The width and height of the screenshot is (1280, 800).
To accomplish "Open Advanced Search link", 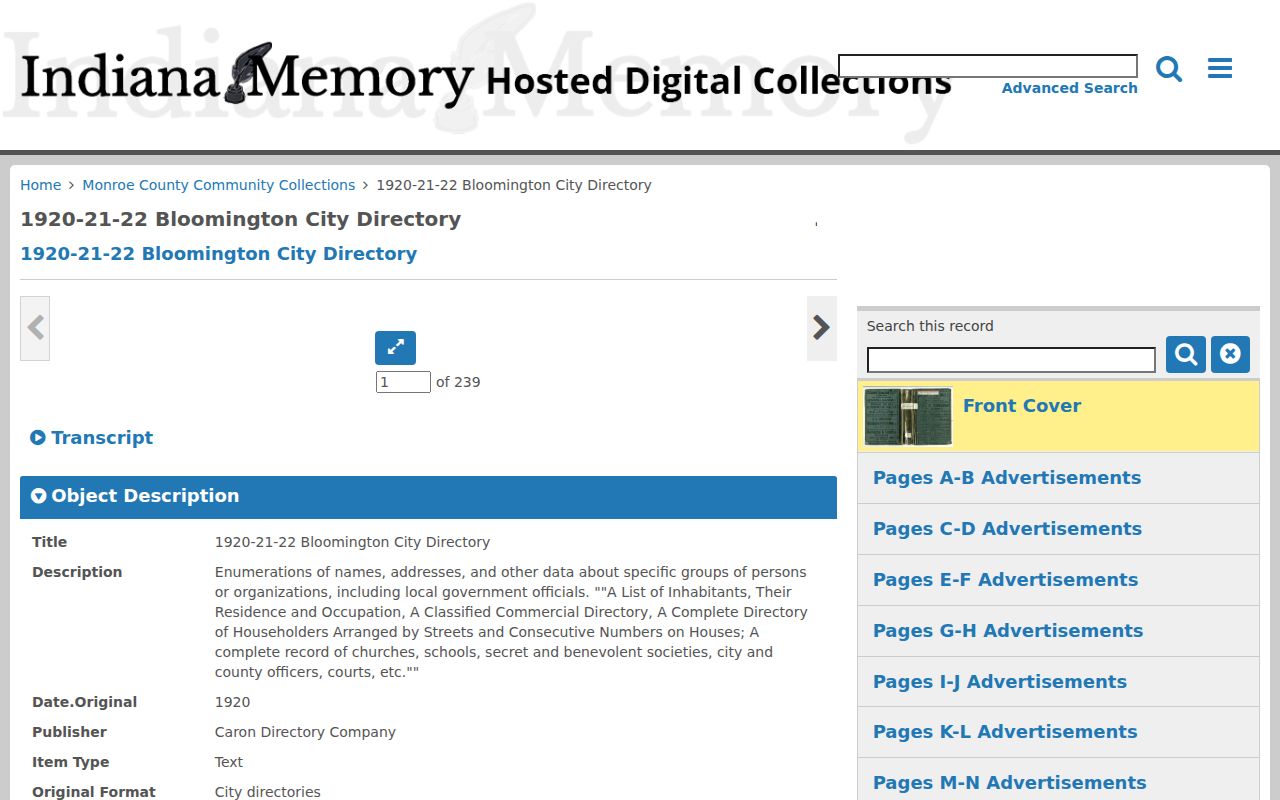I will (x=1070, y=88).
